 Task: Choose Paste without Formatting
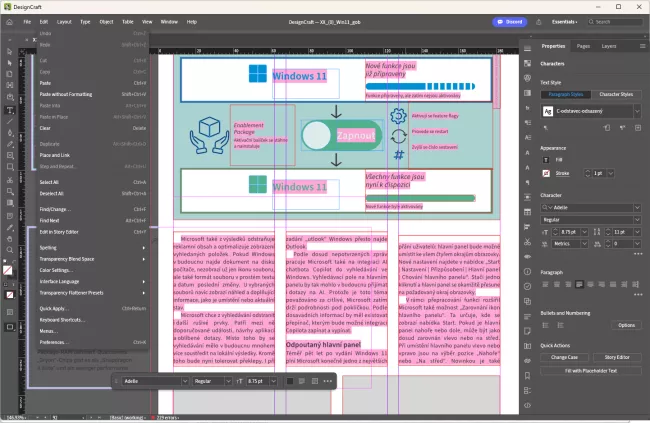click(92, 94)
